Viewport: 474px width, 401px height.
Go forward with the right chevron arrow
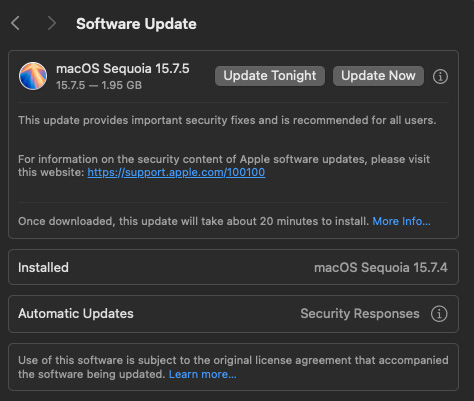tap(51, 23)
